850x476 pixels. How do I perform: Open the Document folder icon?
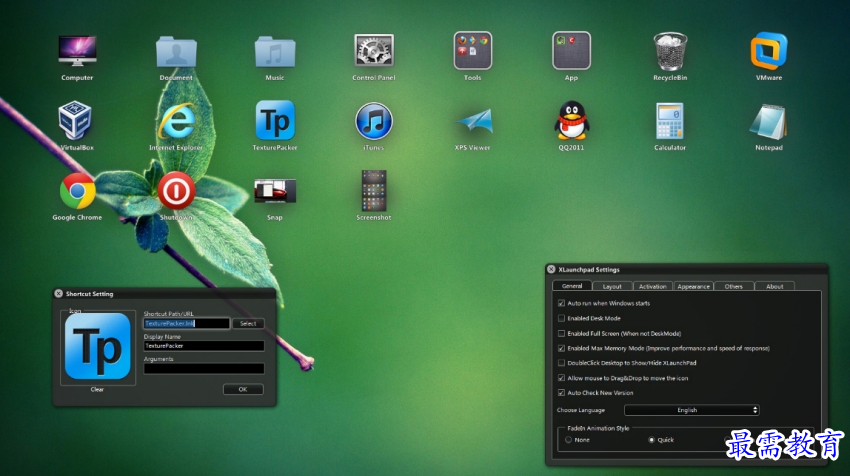click(176, 52)
